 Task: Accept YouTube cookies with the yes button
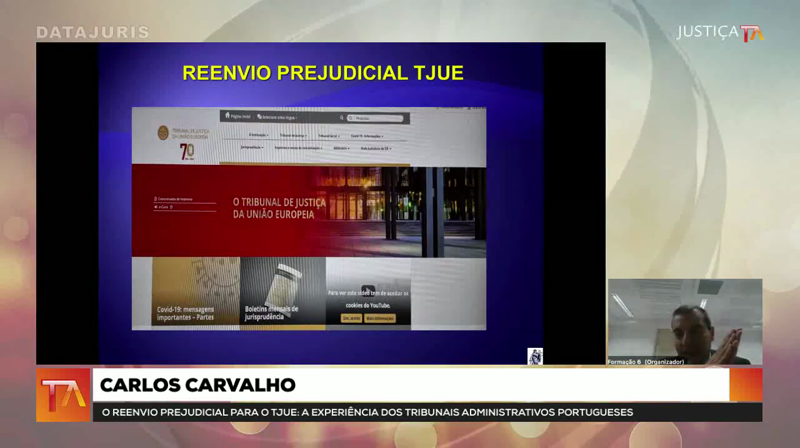(351, 318)
